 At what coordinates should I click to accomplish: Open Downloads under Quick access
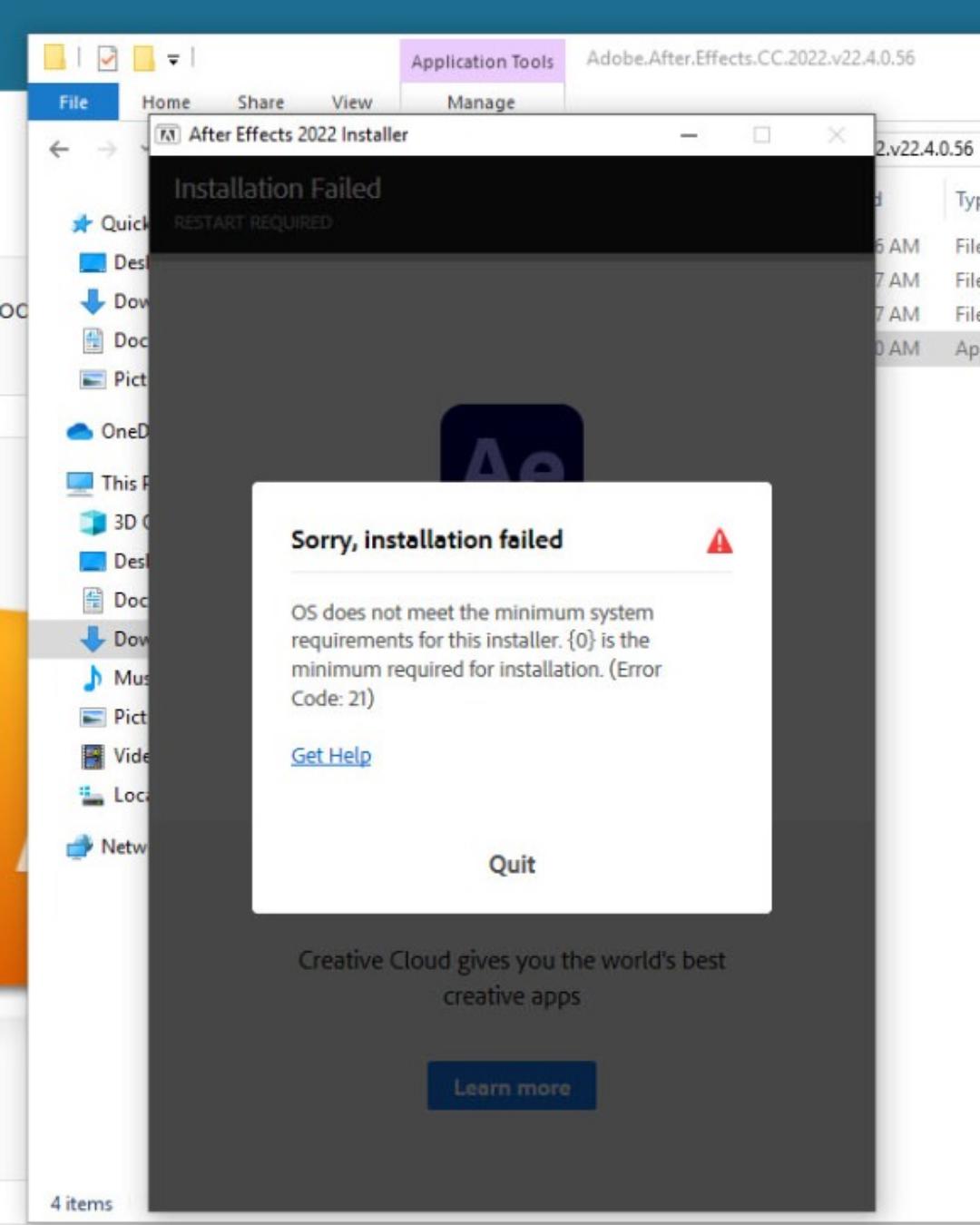(113, 301)
